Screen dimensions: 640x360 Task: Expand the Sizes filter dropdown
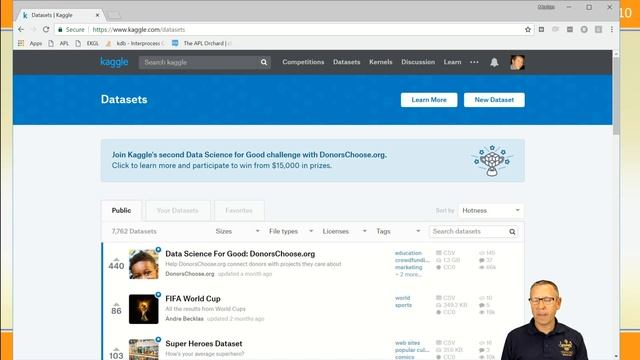237,231
